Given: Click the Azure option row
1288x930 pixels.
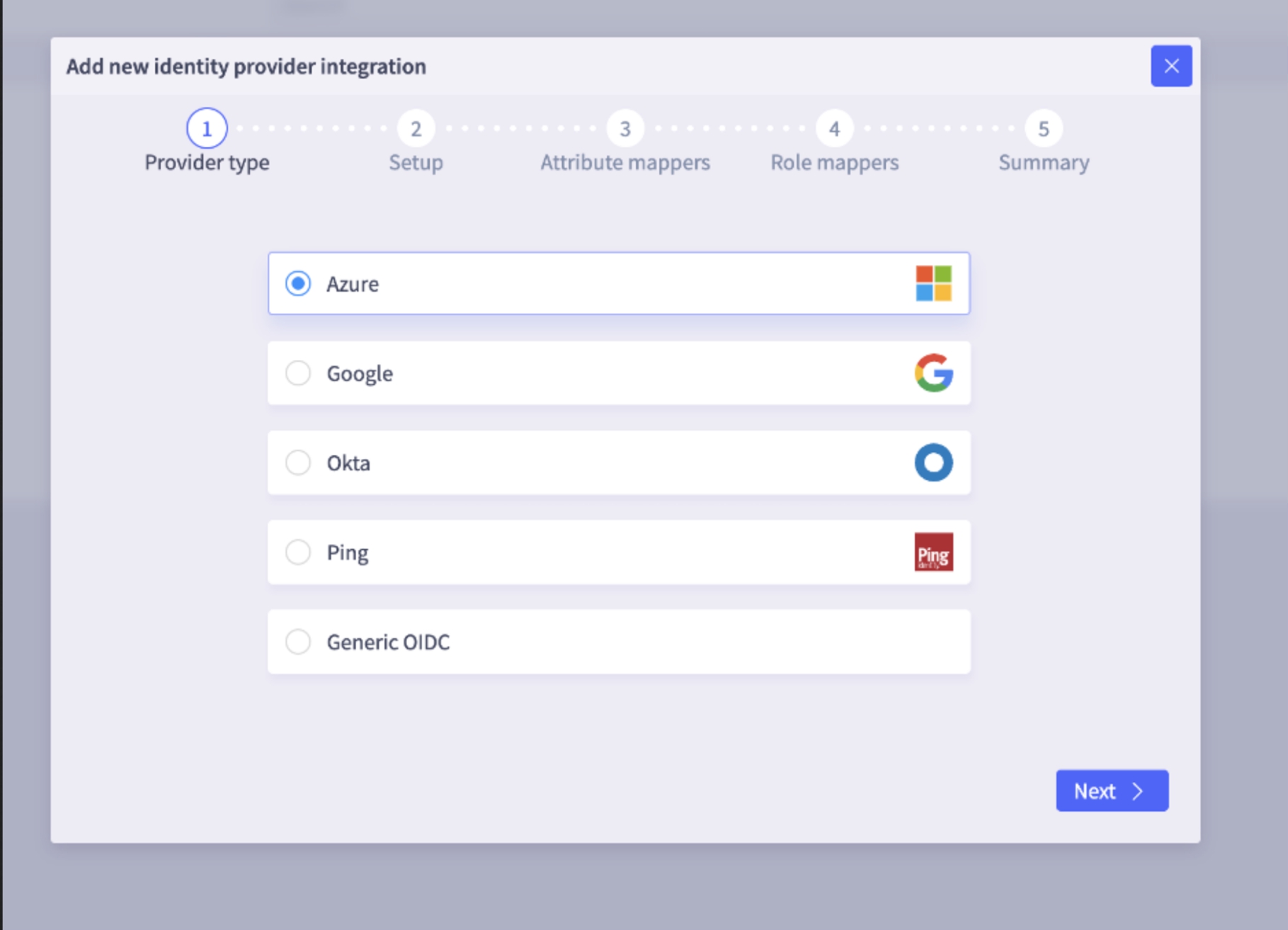Looking at the screenshot, I should (619, 283).
